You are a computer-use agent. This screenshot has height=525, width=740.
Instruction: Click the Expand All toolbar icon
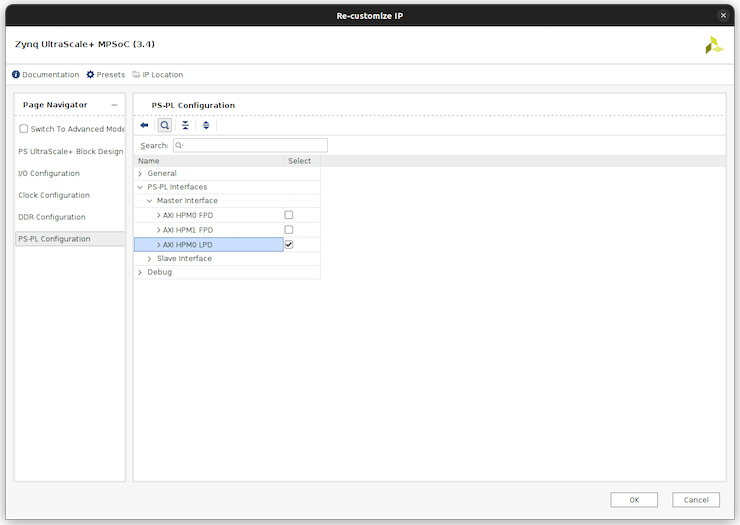point(206,125)
